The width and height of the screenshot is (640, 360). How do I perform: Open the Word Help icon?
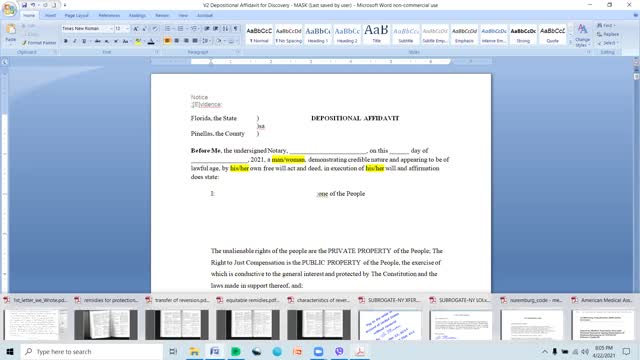(x=635, y=16)
